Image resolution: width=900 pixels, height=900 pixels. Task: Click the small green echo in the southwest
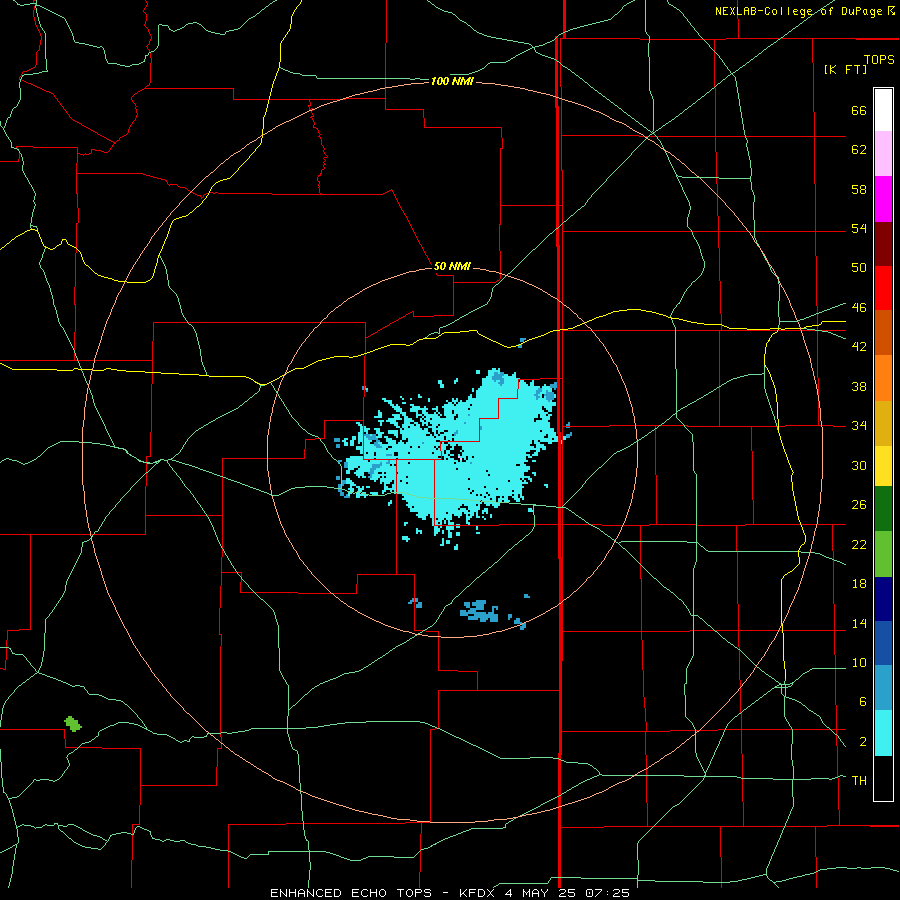point(73,724)
